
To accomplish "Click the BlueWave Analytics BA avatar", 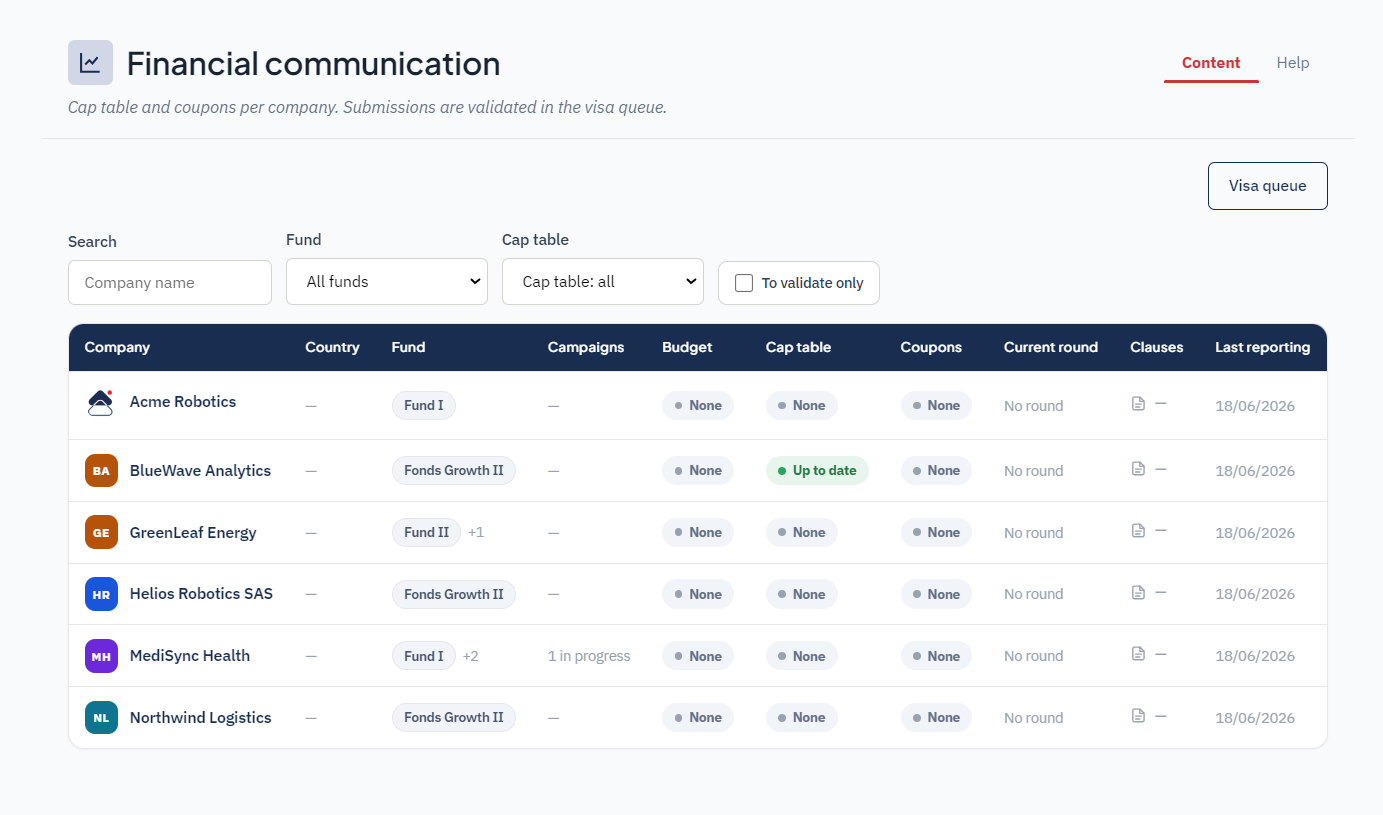I will click(101, 471).
